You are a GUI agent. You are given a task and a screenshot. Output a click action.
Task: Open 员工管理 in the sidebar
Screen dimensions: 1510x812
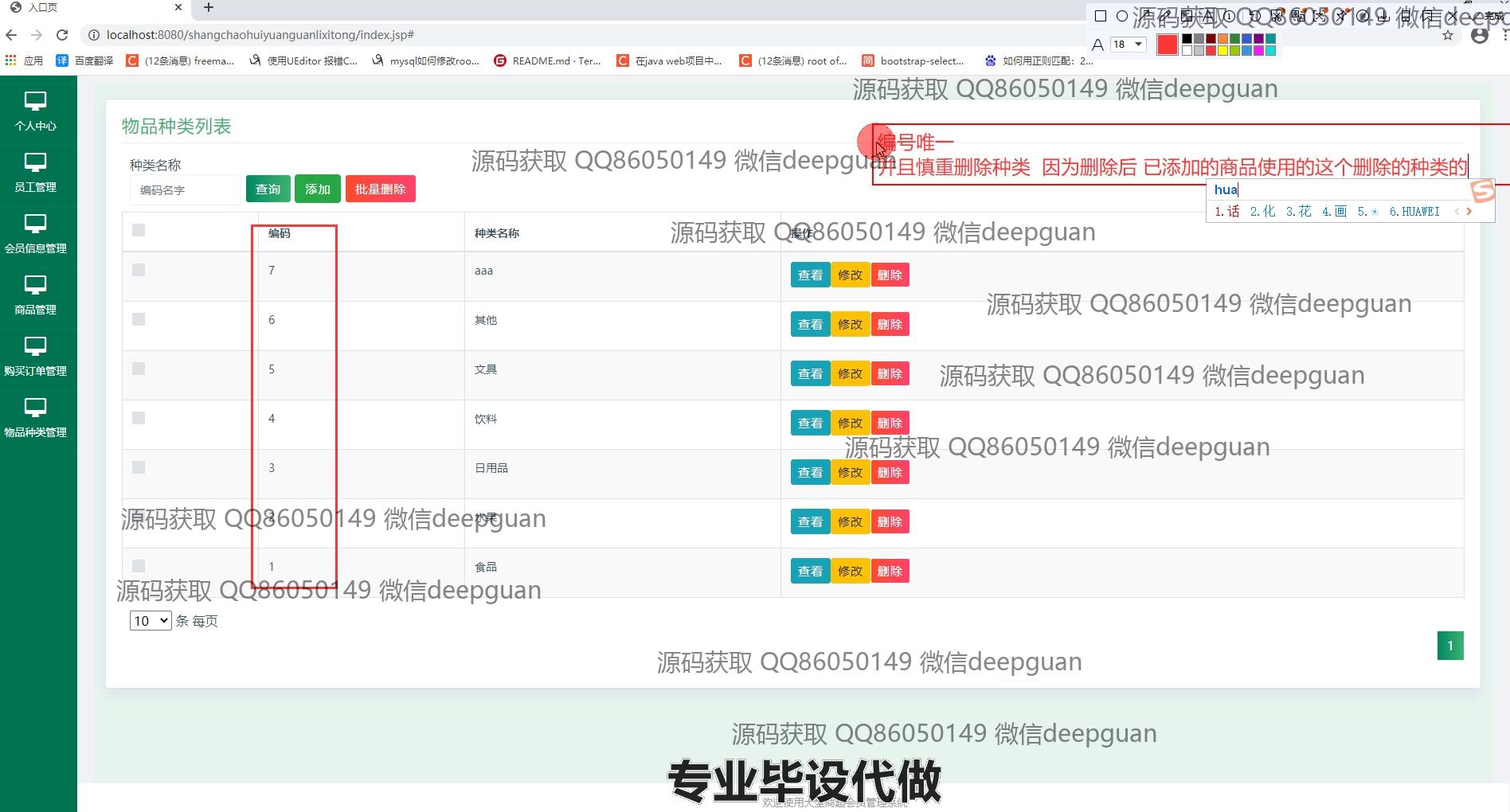point(36,171)
